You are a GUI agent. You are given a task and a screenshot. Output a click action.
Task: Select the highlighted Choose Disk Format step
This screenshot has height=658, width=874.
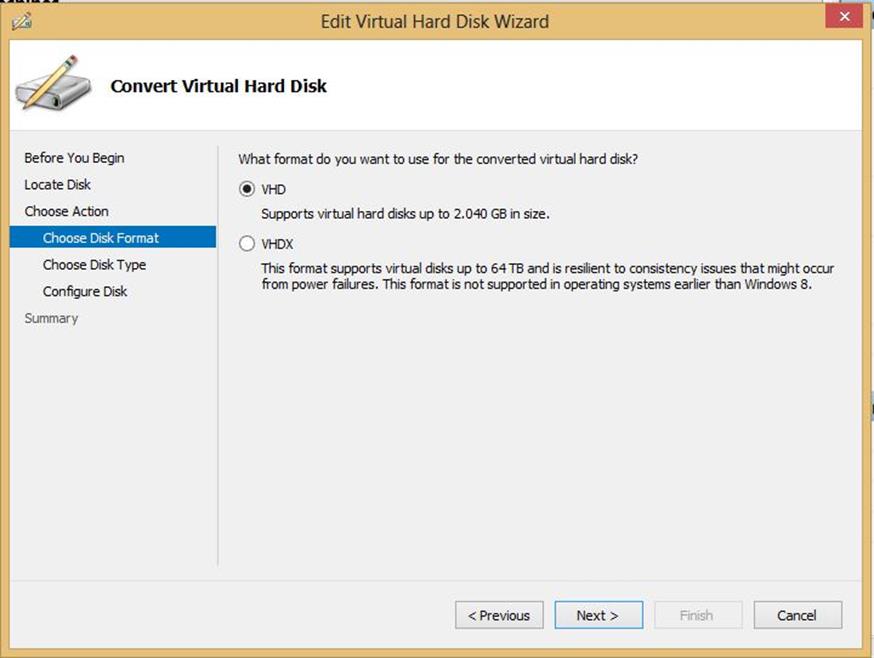(113, 237)
